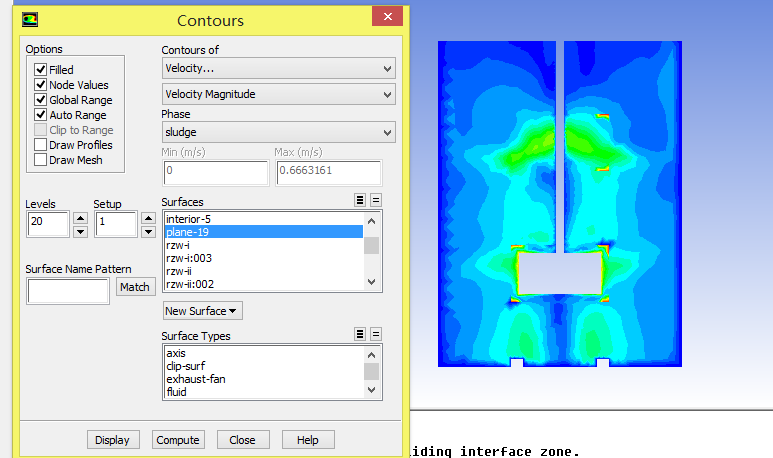Screen dimensions: 773x458
Task: Click the Surface Types scroll down arrow
Action: click(x=372, y=390)
